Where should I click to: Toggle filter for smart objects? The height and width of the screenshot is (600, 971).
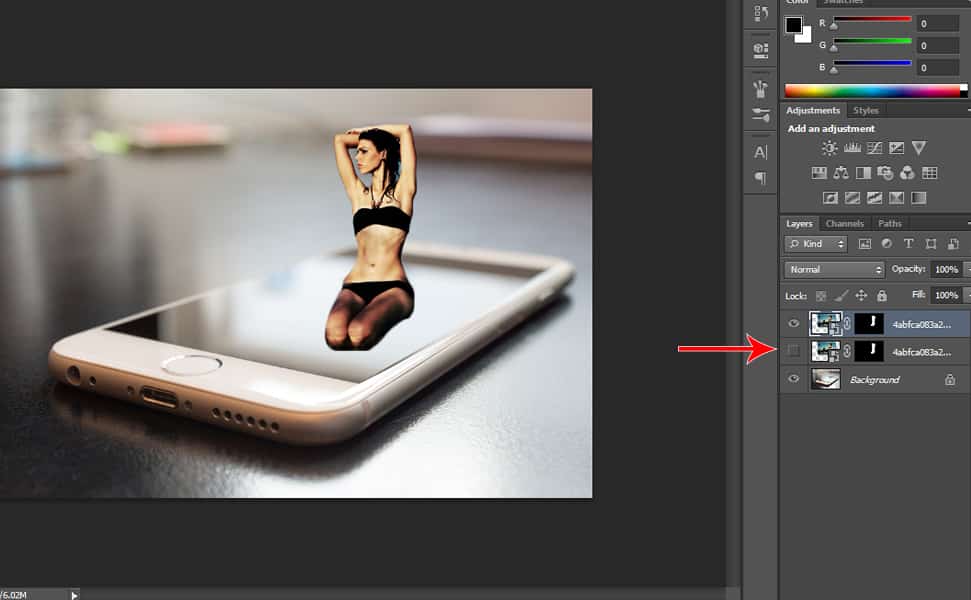pyautogui.click(x=953, y=244)
